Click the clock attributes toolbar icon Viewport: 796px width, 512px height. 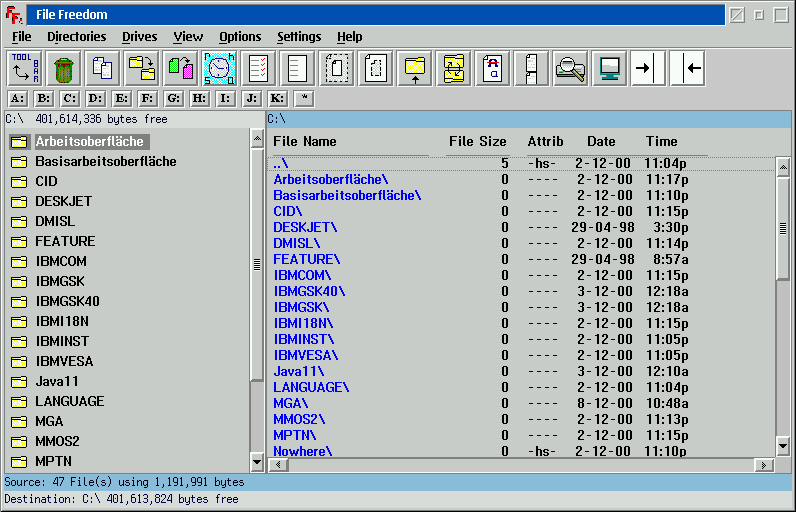click(219, 68)
